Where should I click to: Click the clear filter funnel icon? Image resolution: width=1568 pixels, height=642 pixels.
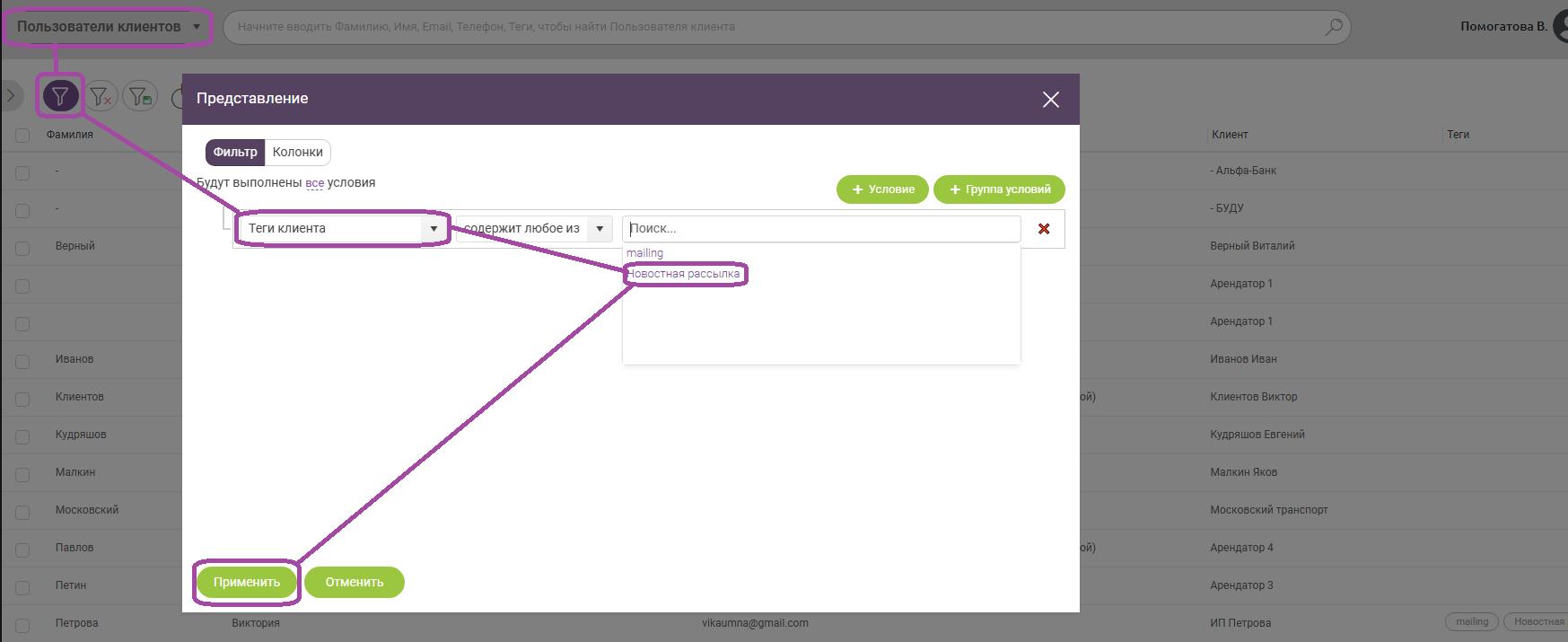(x=101, y=96)
